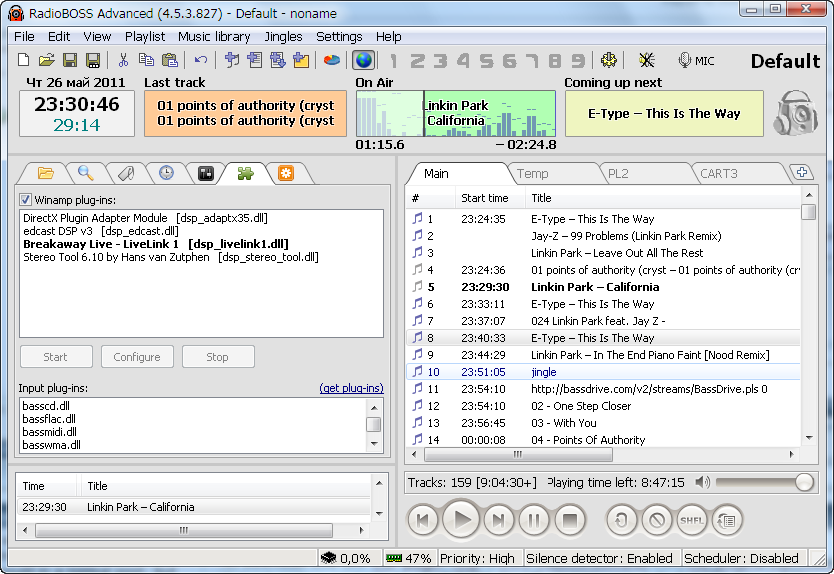Click the On Air waveform progress bar
Screen dimensions: 834x574
[456, 113]
